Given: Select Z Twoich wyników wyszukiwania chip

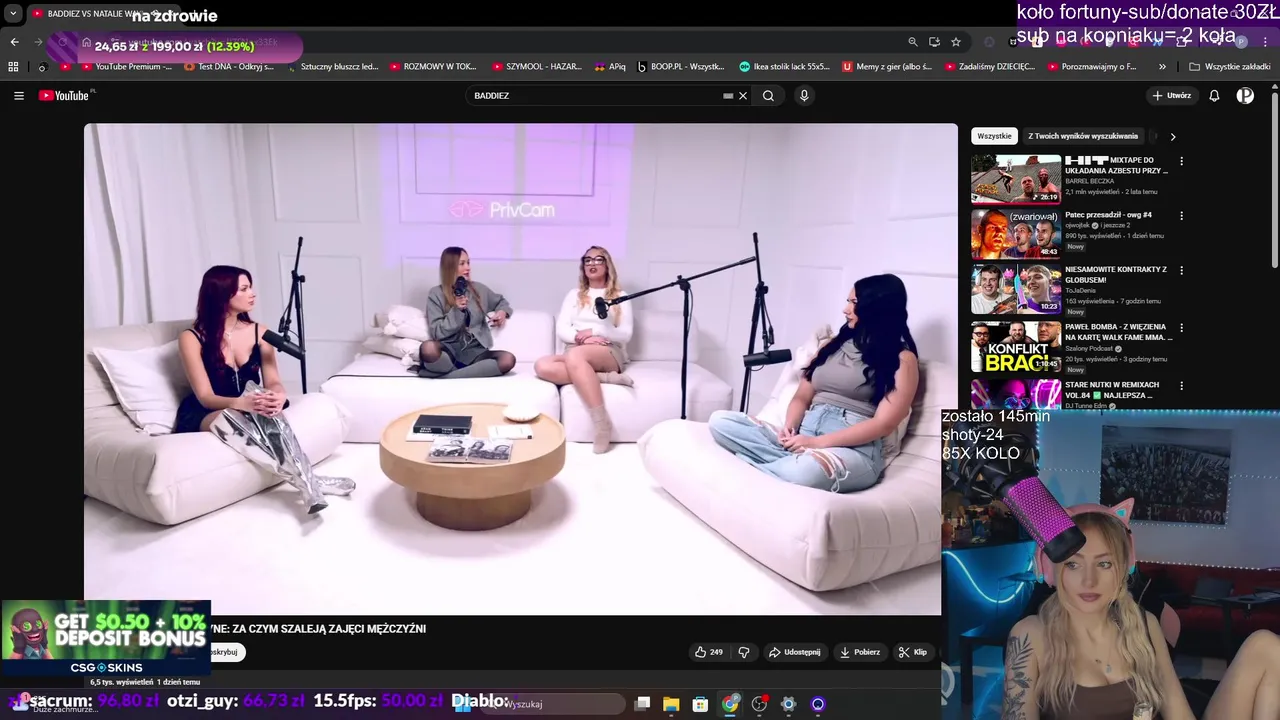Looking at the screenshot, I should click(x=1083, y=136).
